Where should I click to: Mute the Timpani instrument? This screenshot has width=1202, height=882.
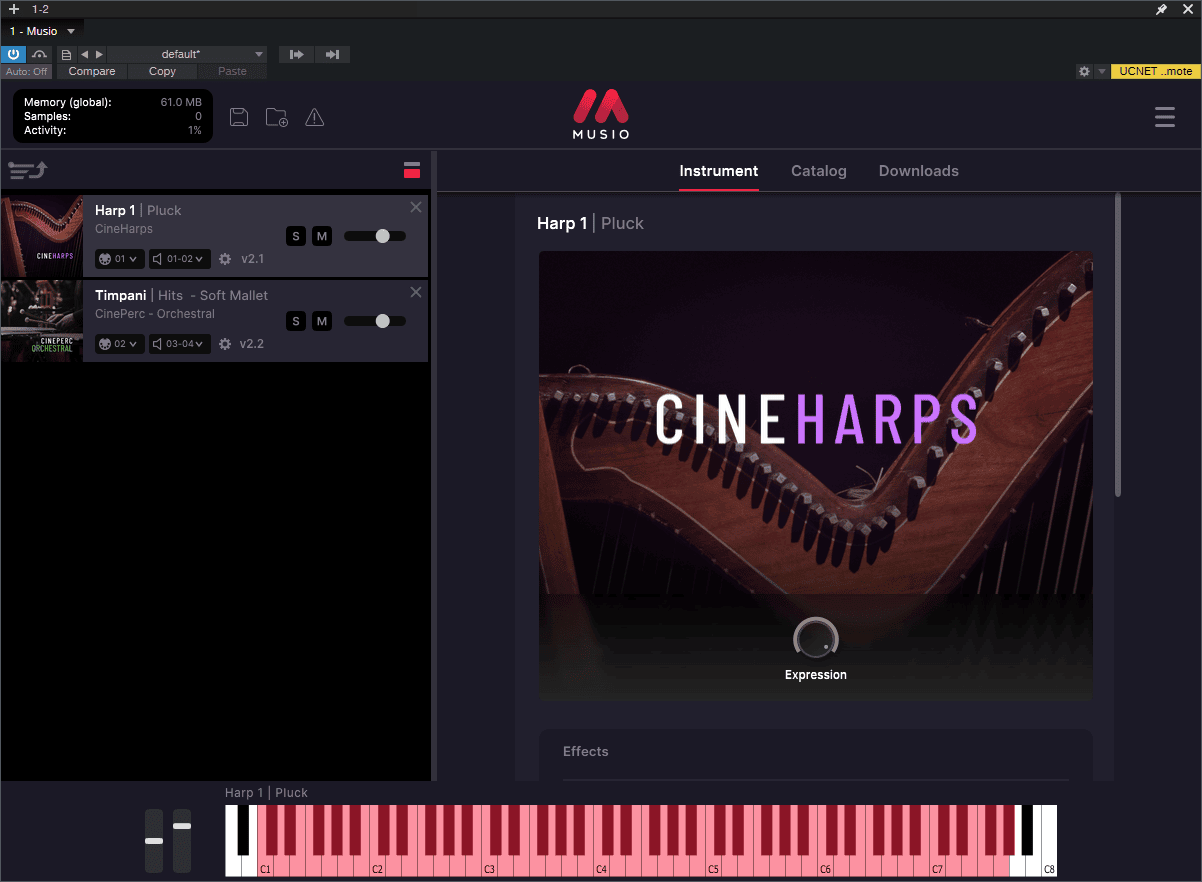click(x=322, y=321)
